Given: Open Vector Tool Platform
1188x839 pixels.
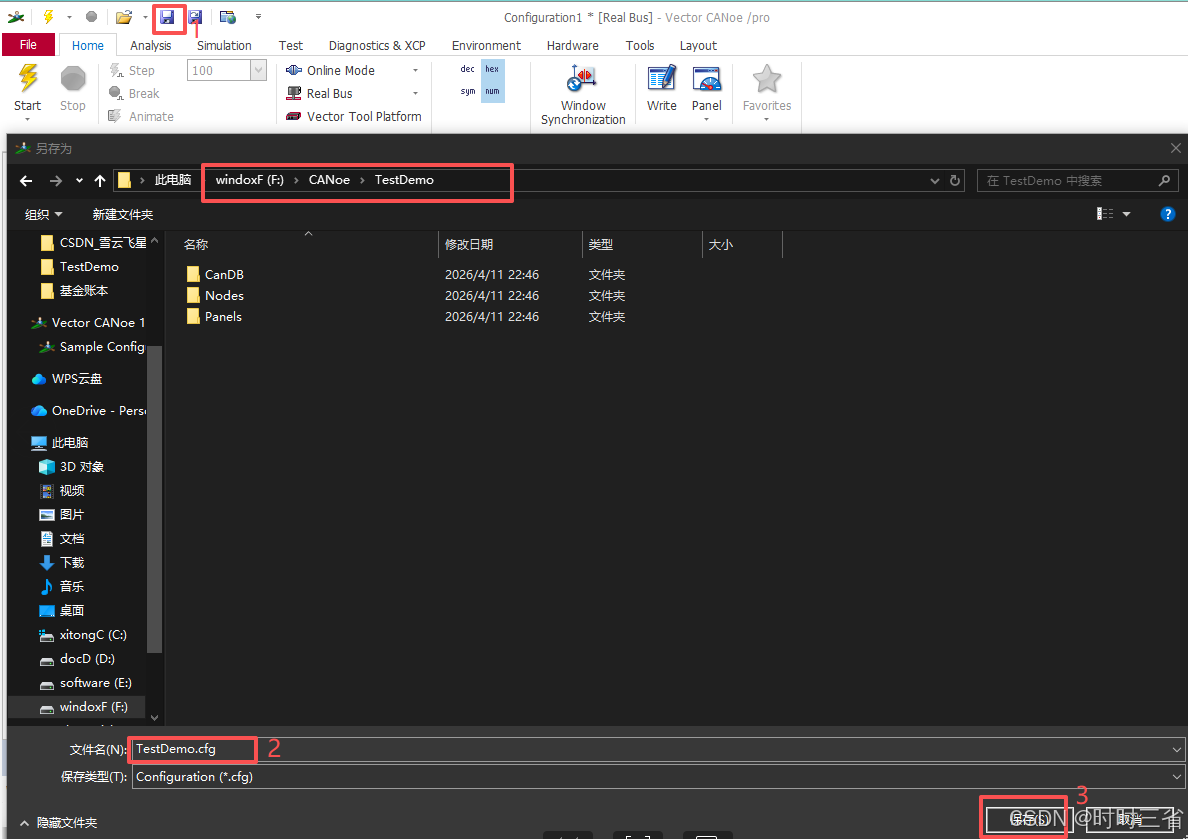Looking at the screenshot, I should 353,116.
